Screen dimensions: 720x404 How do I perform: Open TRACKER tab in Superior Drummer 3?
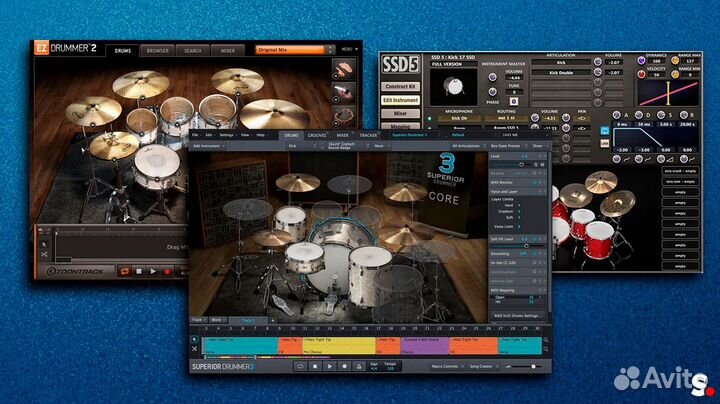368,135
